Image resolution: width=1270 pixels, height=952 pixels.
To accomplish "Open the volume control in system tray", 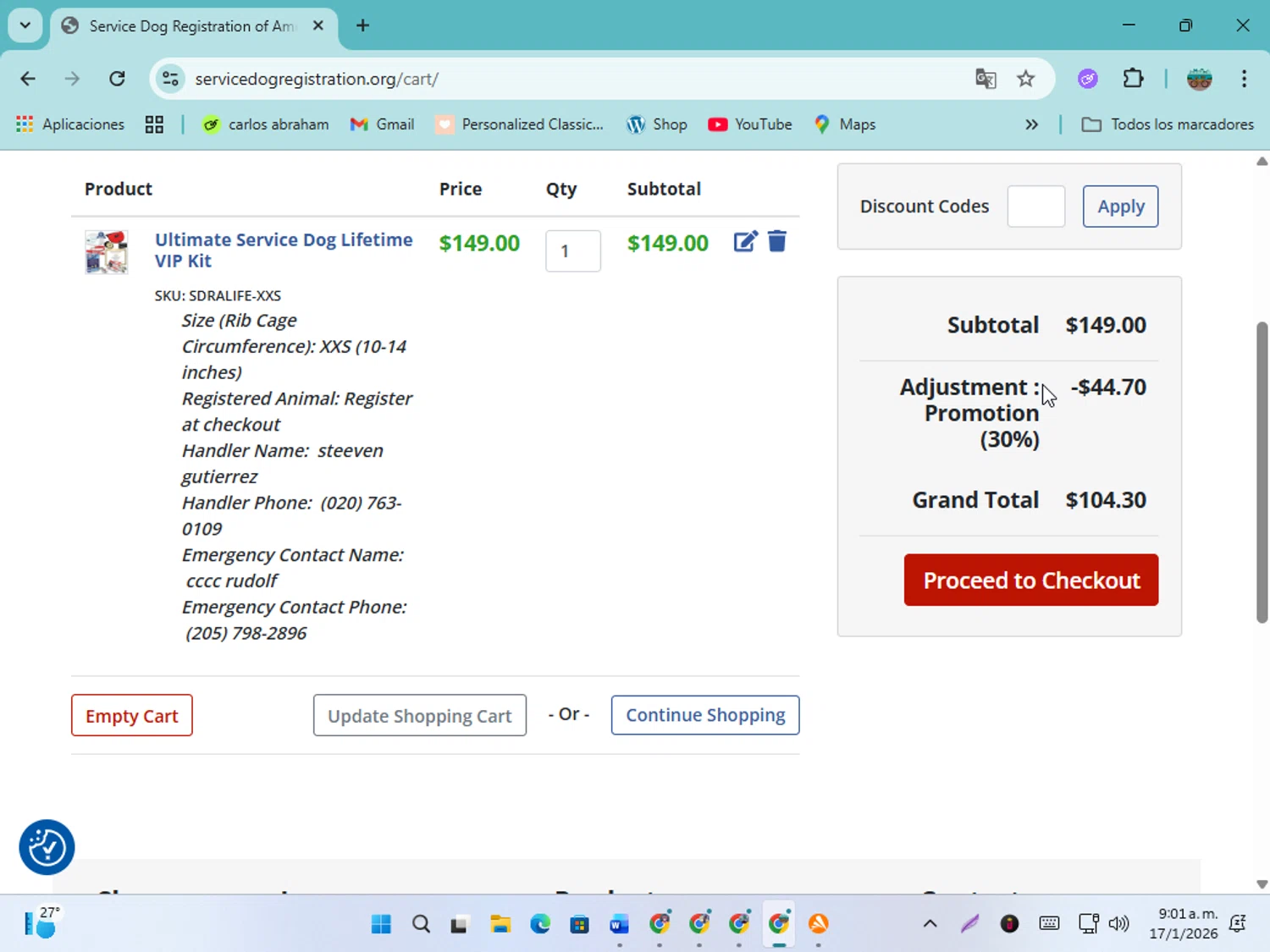I will click(x=1119, y=923).
